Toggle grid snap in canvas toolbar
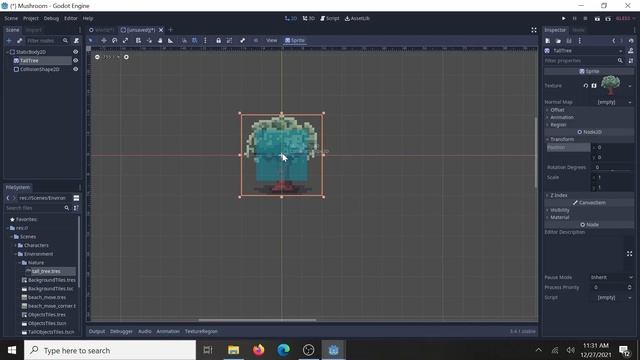 pos(195,40)
